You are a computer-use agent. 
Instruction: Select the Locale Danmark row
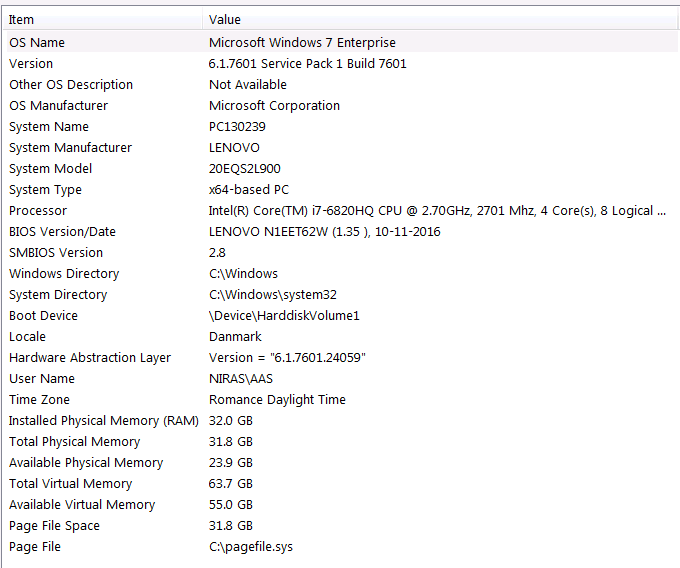pyautogui.click(x=342, y=337)
